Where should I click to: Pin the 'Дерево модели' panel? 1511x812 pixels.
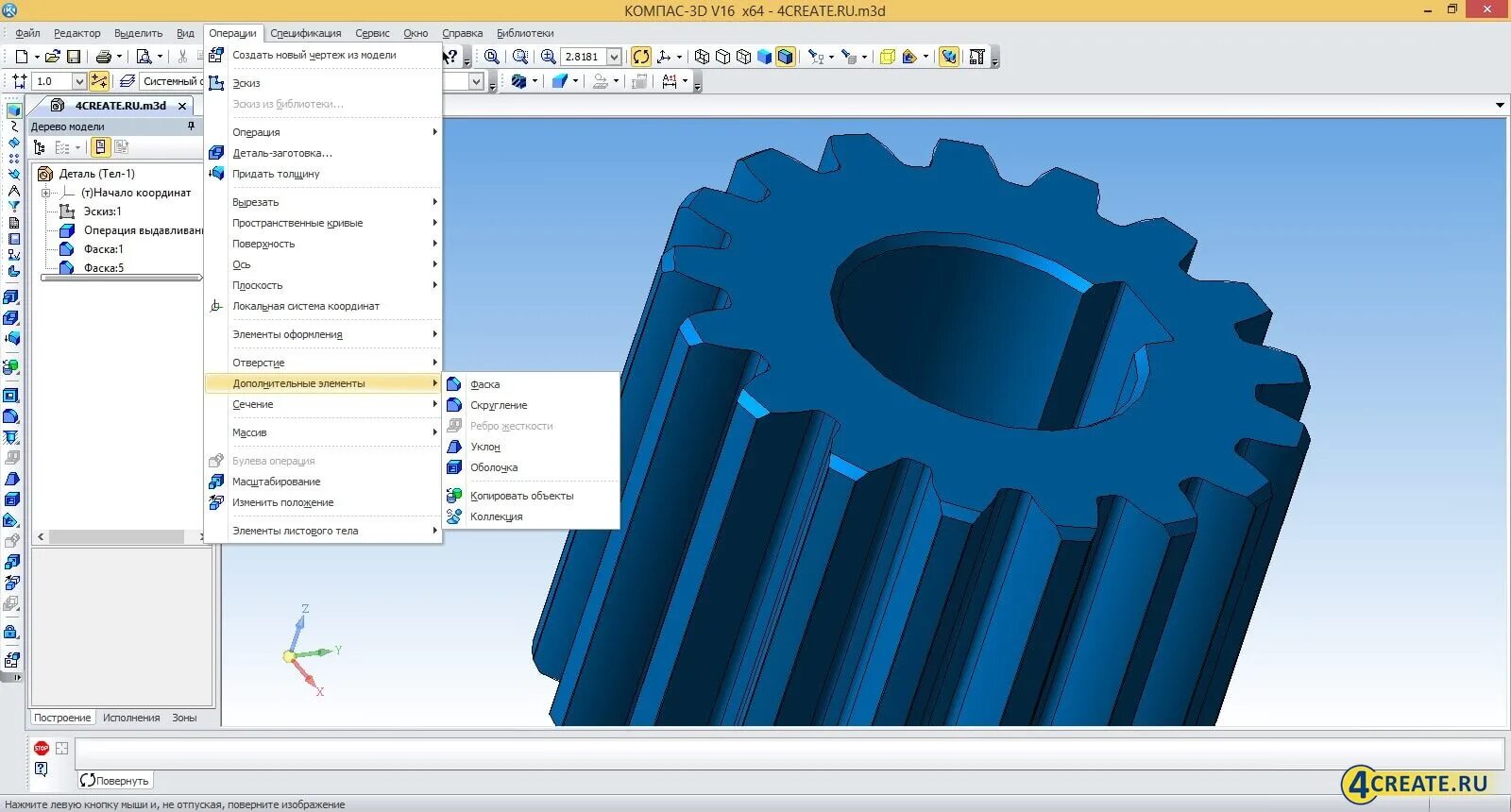point(191,126)
